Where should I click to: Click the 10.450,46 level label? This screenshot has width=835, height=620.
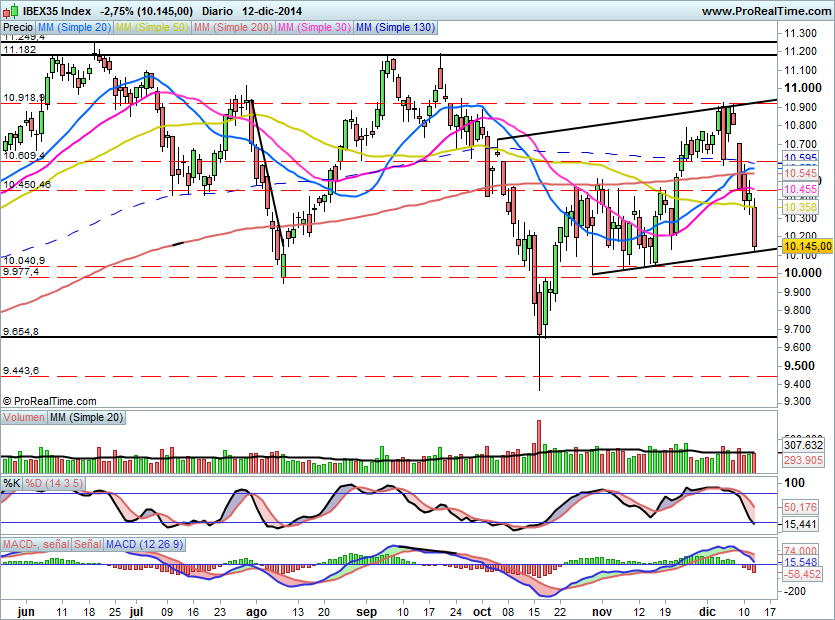(x=27, y=185)
